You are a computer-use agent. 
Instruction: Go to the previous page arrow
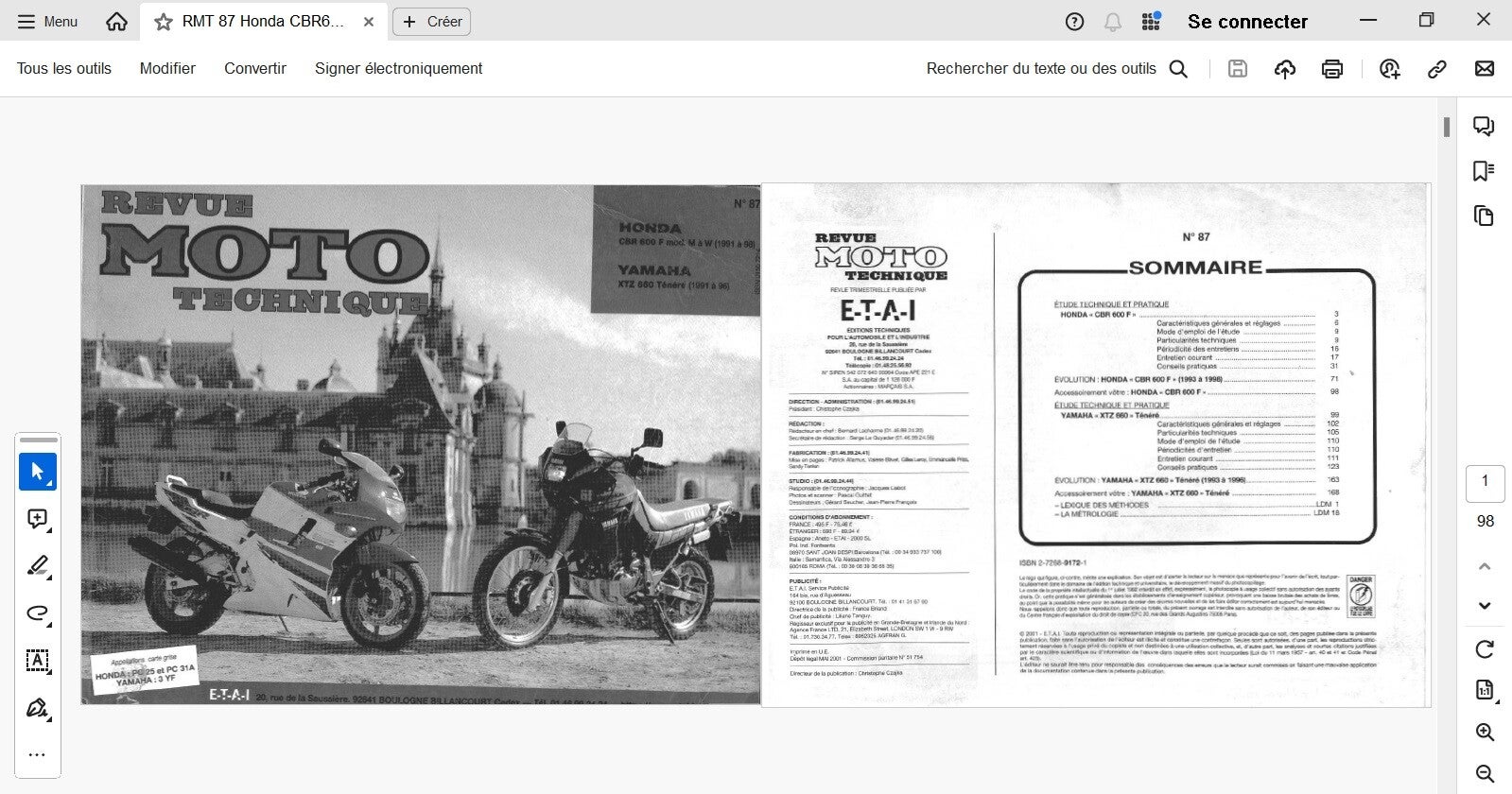pyautogui.click(x=1485, y=566)
